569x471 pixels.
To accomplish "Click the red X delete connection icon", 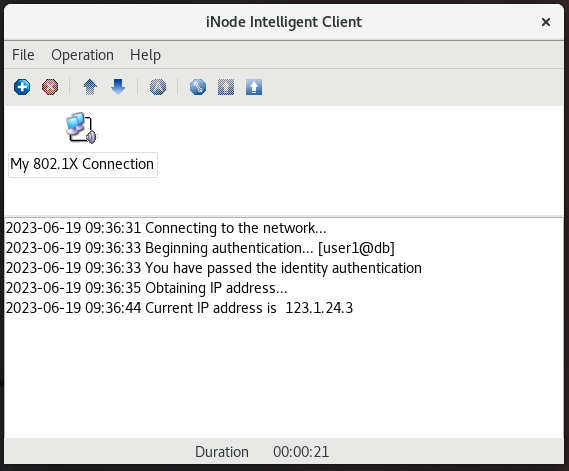I will coord(50,87).
